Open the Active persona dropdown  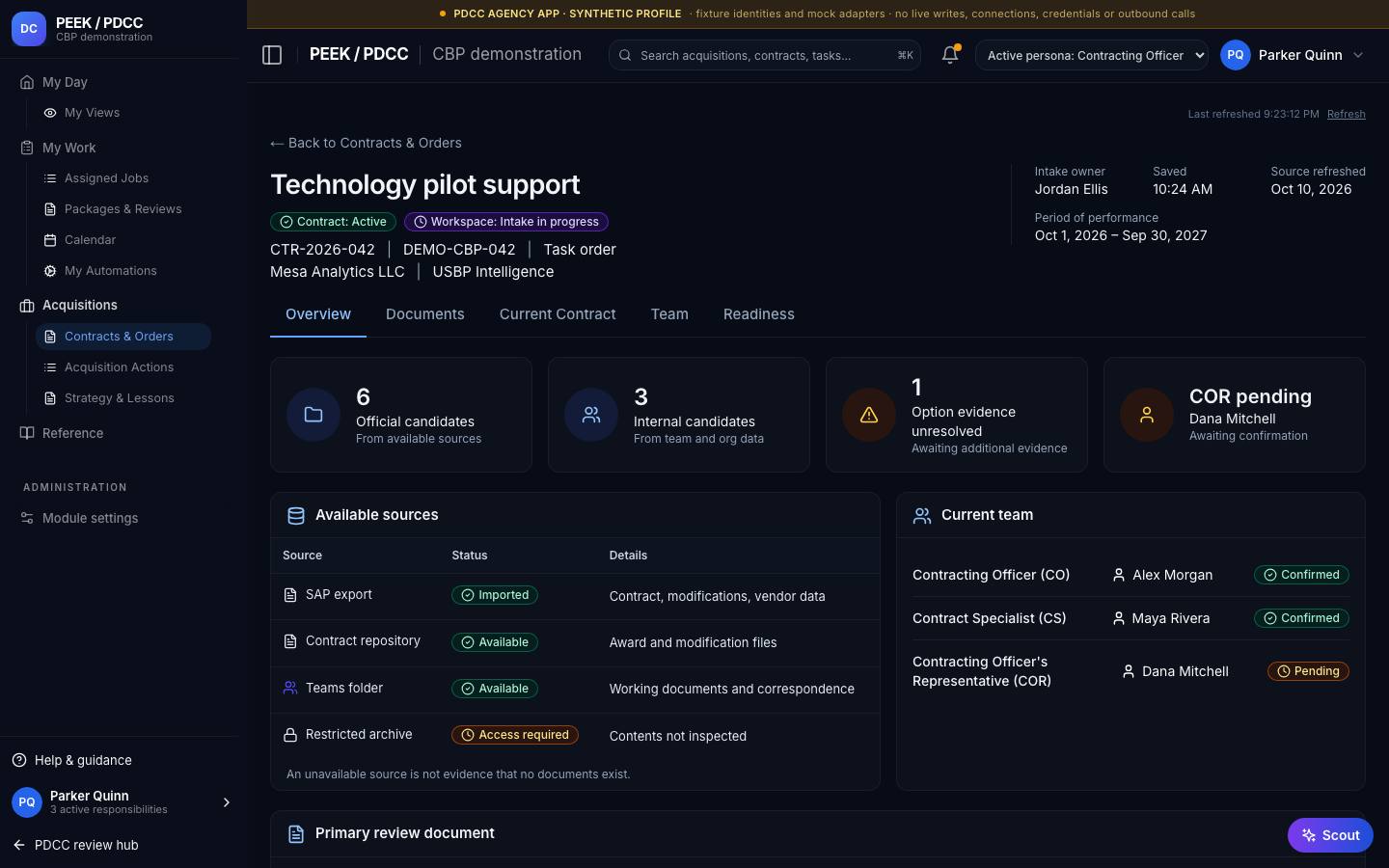pos(1092,55)
